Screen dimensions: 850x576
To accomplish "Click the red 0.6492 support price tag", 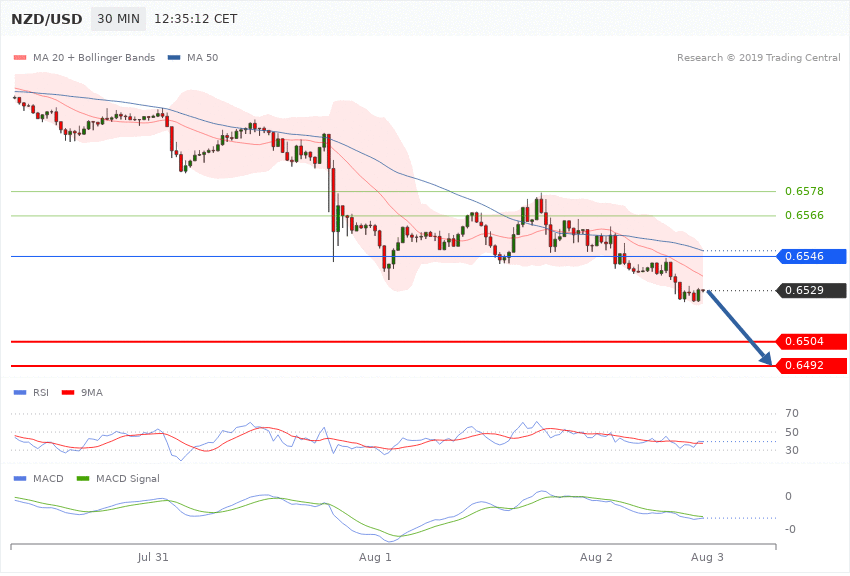I will [811, 365].
